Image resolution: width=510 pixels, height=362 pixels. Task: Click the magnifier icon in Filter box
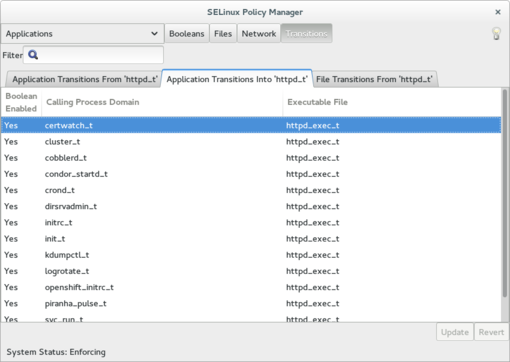pos(33,55)
